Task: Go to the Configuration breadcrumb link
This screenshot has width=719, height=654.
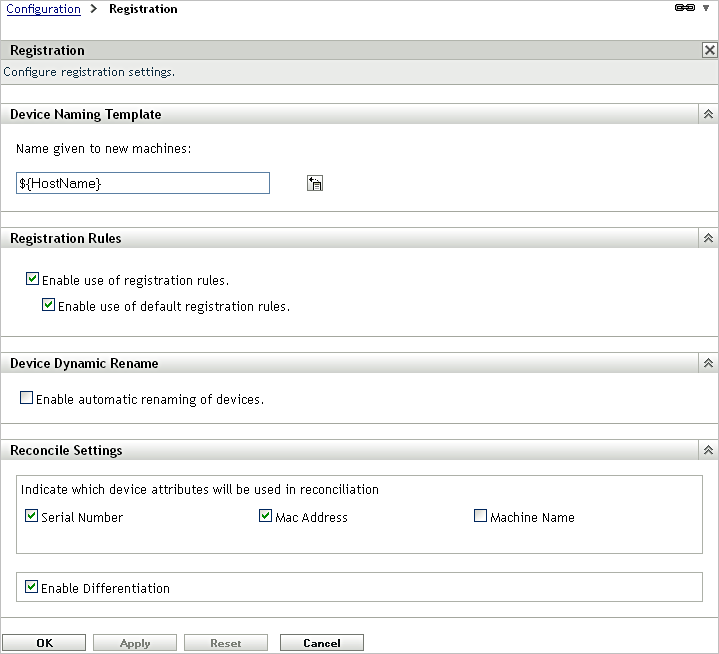Action: click(x=43, y=9)
